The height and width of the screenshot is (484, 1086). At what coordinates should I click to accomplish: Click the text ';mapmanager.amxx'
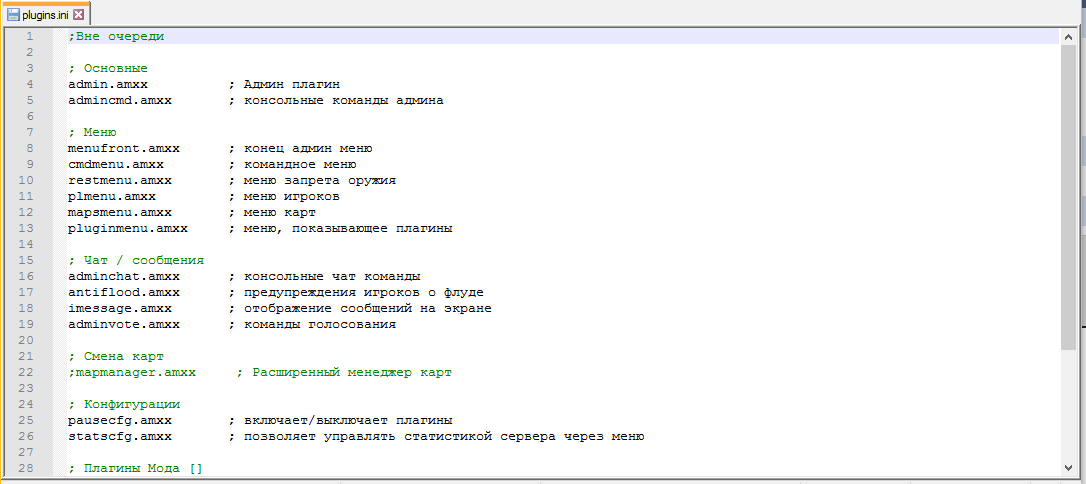coord(132,373)
